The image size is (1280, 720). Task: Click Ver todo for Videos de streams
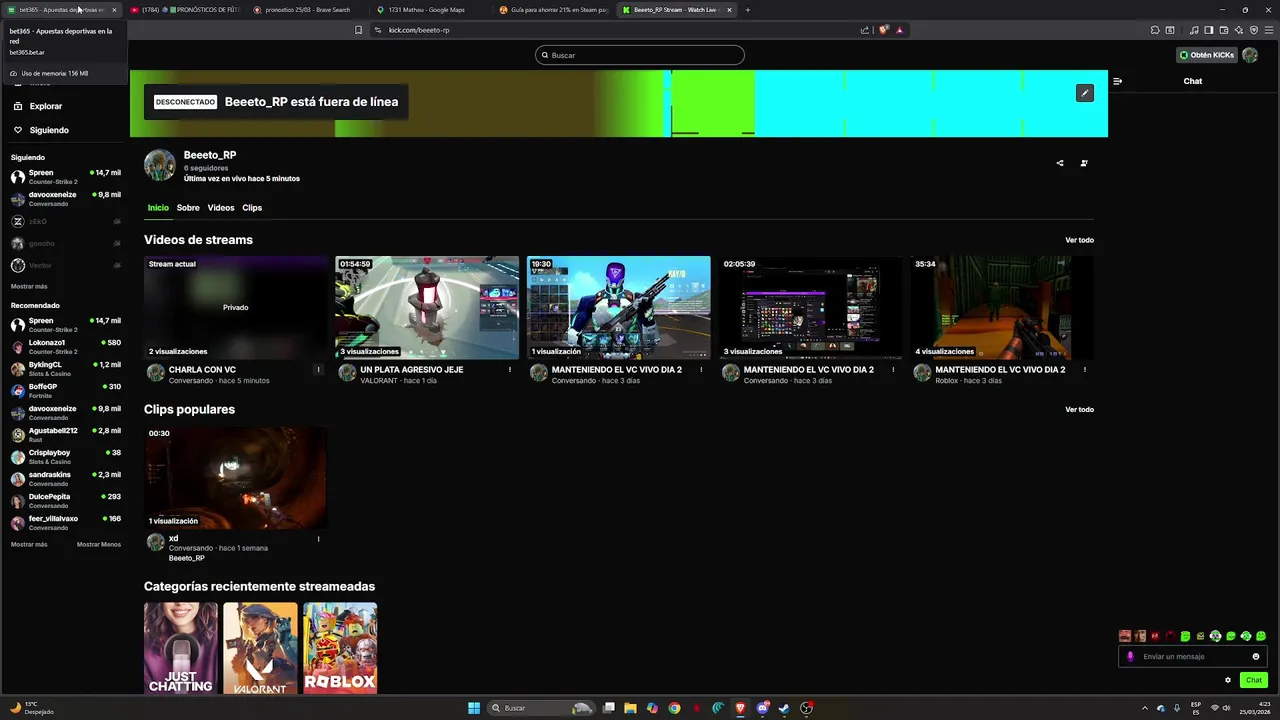pyautogui.click(x=1079, y=240)
